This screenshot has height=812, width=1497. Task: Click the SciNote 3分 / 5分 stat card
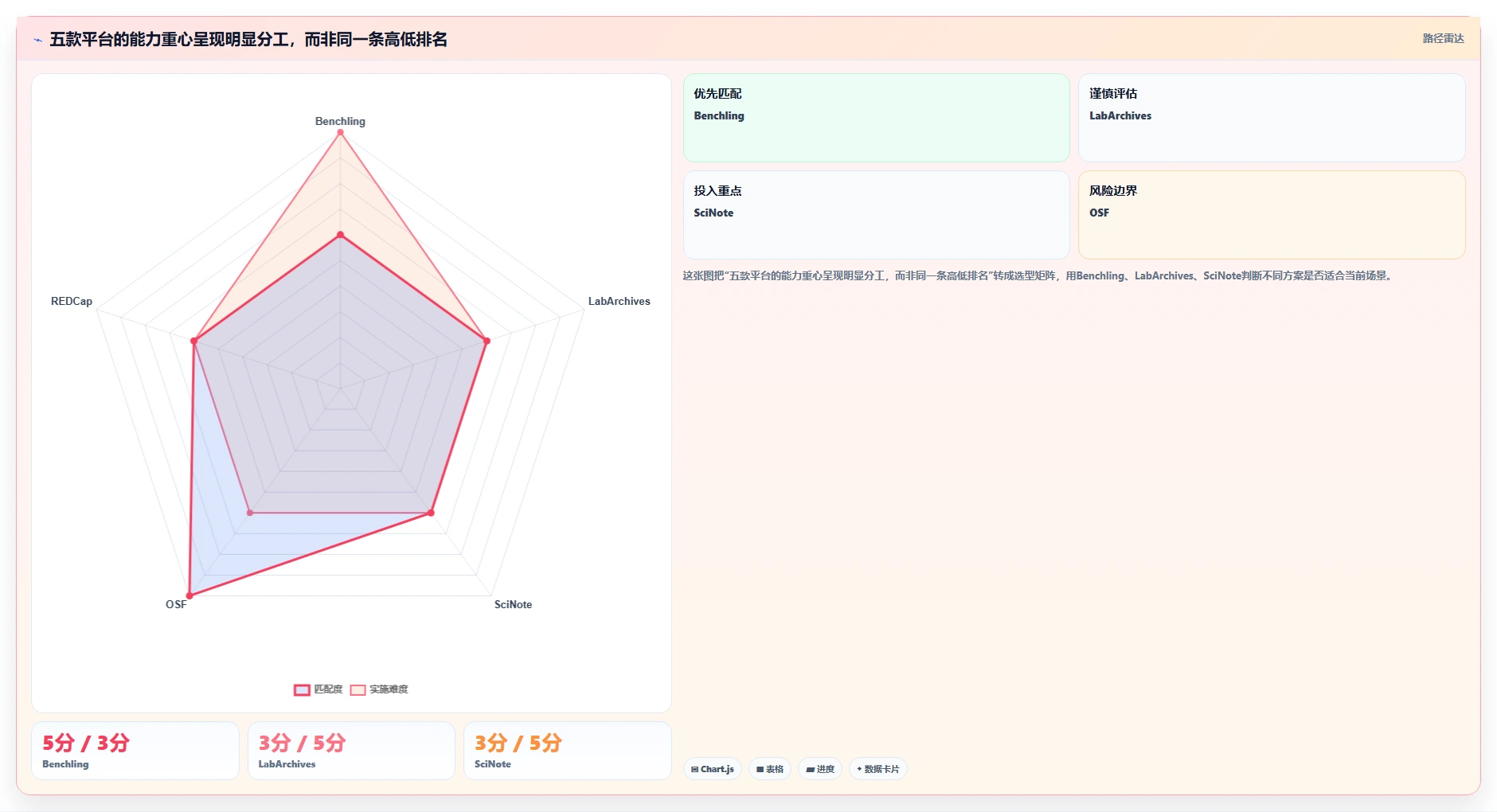(568, 751)
